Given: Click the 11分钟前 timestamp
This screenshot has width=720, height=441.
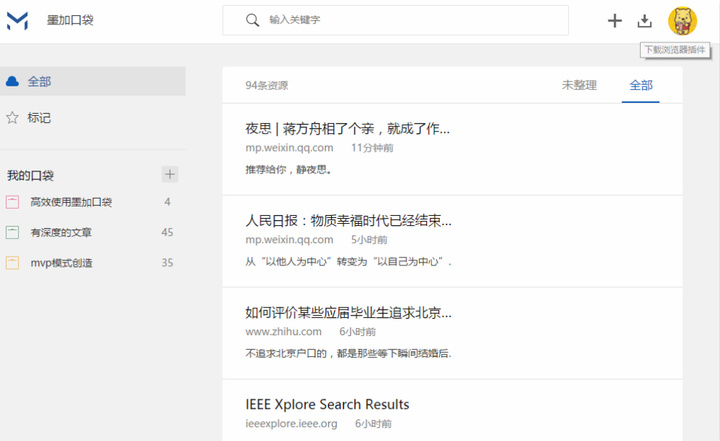Looking at the screenshot, I should click(372, 148).
